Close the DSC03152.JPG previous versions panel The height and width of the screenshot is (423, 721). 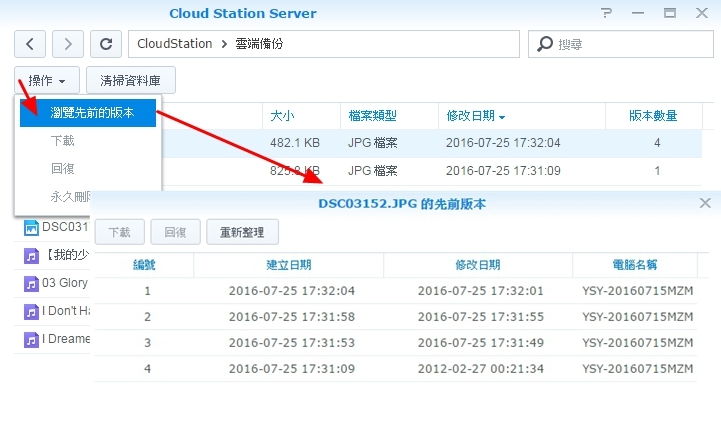[x=705, y=203]
